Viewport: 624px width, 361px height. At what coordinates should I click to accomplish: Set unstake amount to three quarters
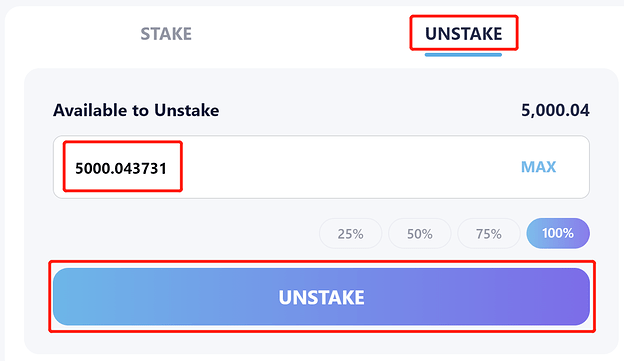[x=489, y=234]
